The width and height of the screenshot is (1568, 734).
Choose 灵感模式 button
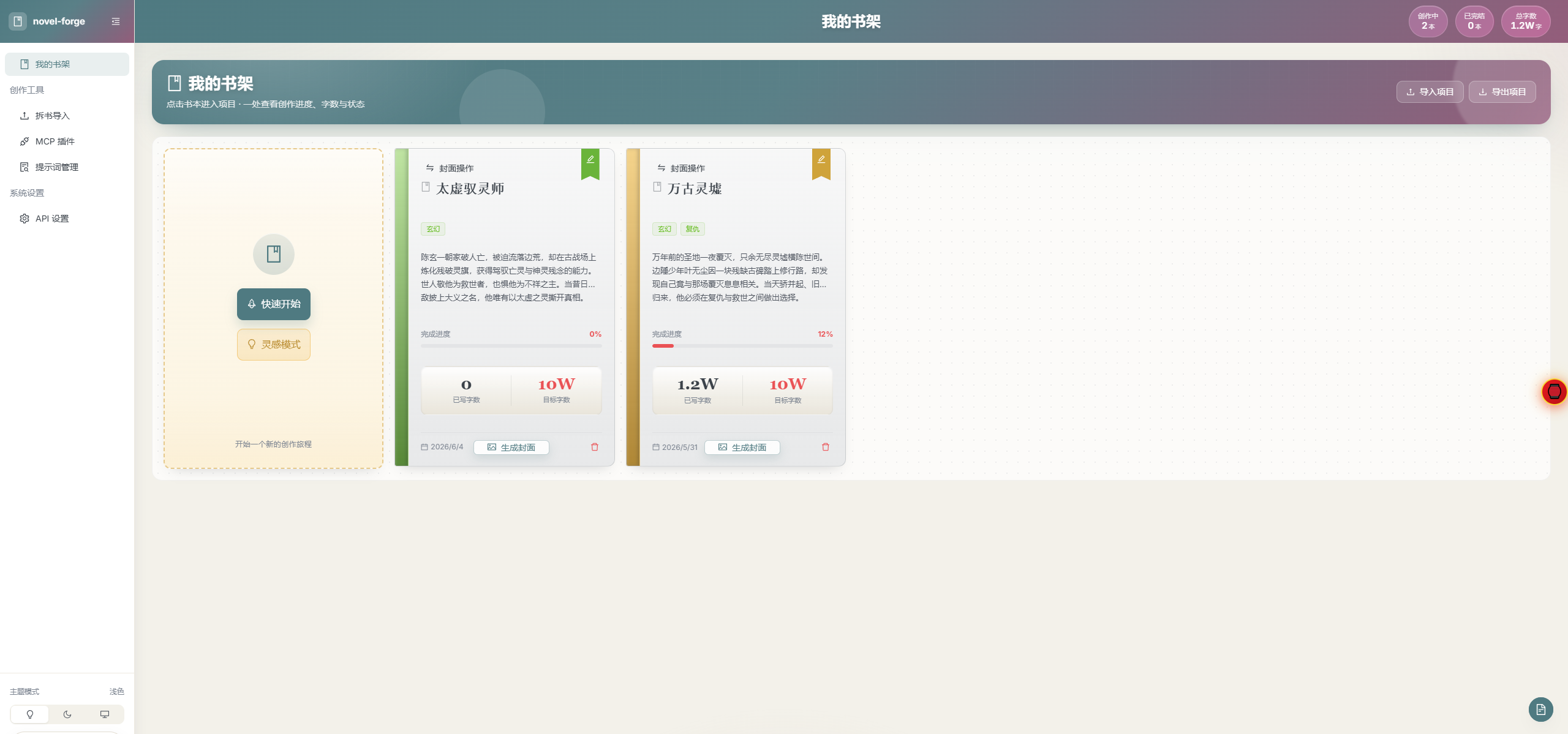pos(274,345)
